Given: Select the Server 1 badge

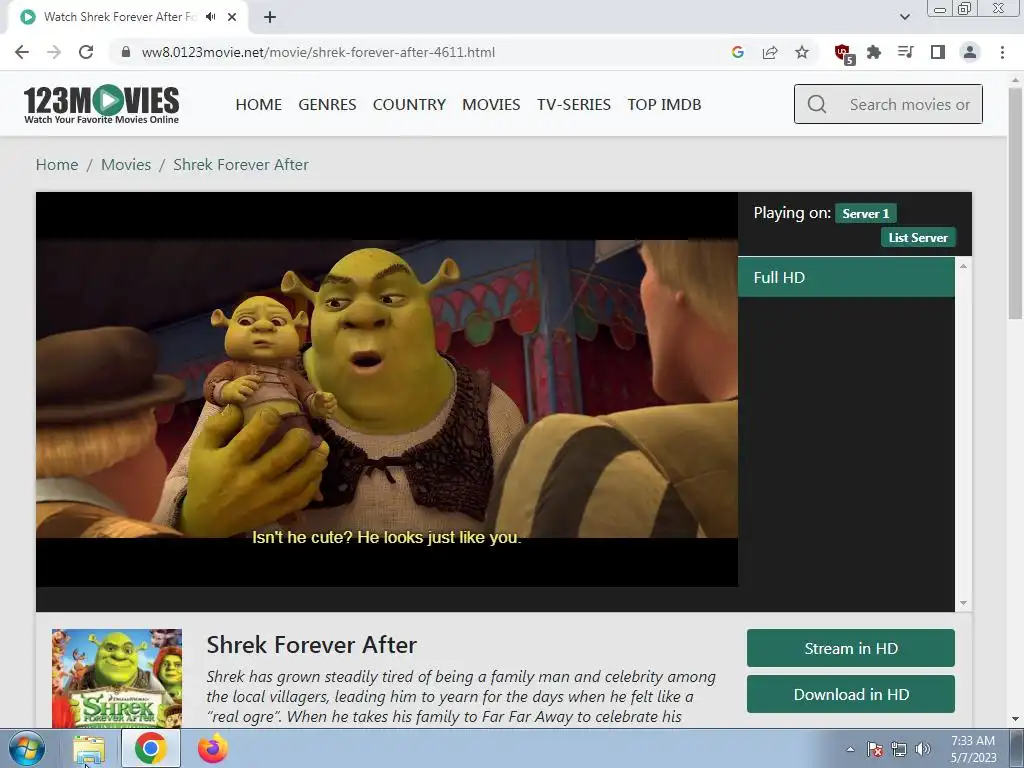Looking at the screenshot, I should click(x=865, y=214).
